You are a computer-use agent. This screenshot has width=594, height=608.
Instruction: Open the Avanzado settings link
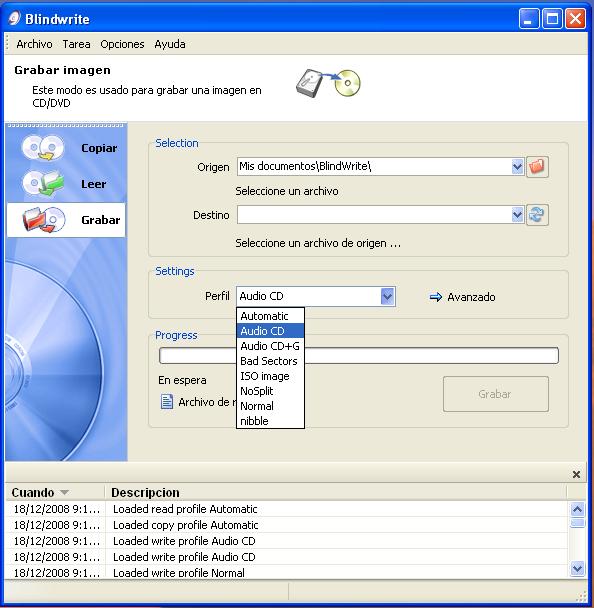pos(471,297)
